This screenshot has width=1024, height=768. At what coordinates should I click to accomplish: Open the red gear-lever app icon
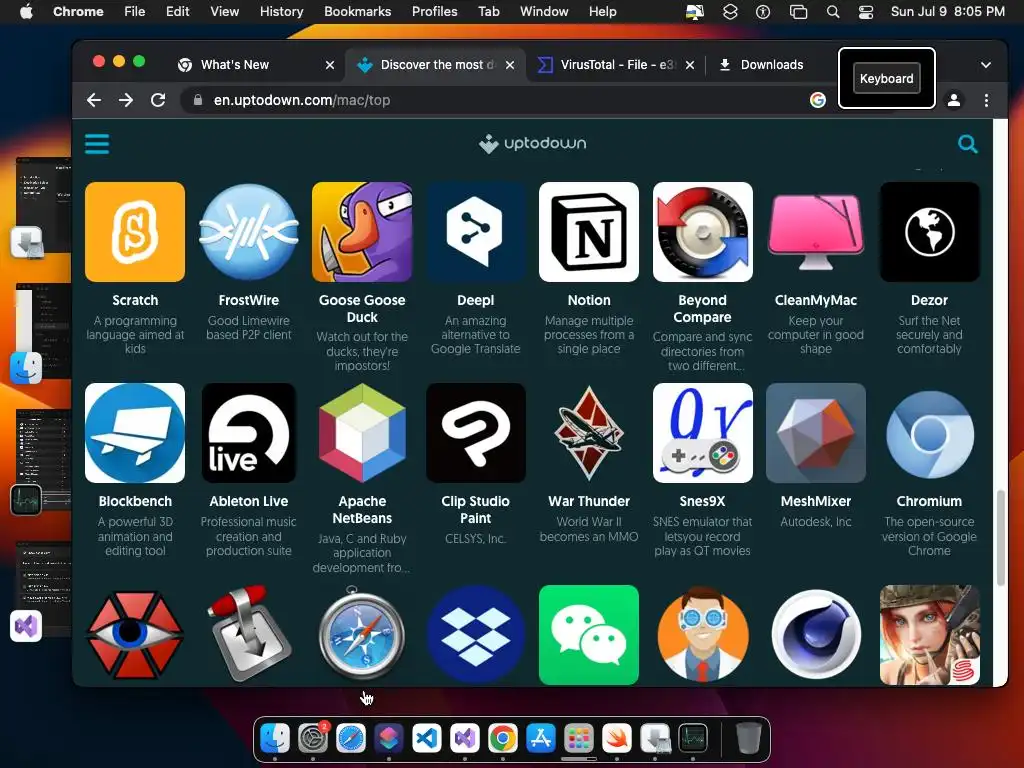(249, 635)
